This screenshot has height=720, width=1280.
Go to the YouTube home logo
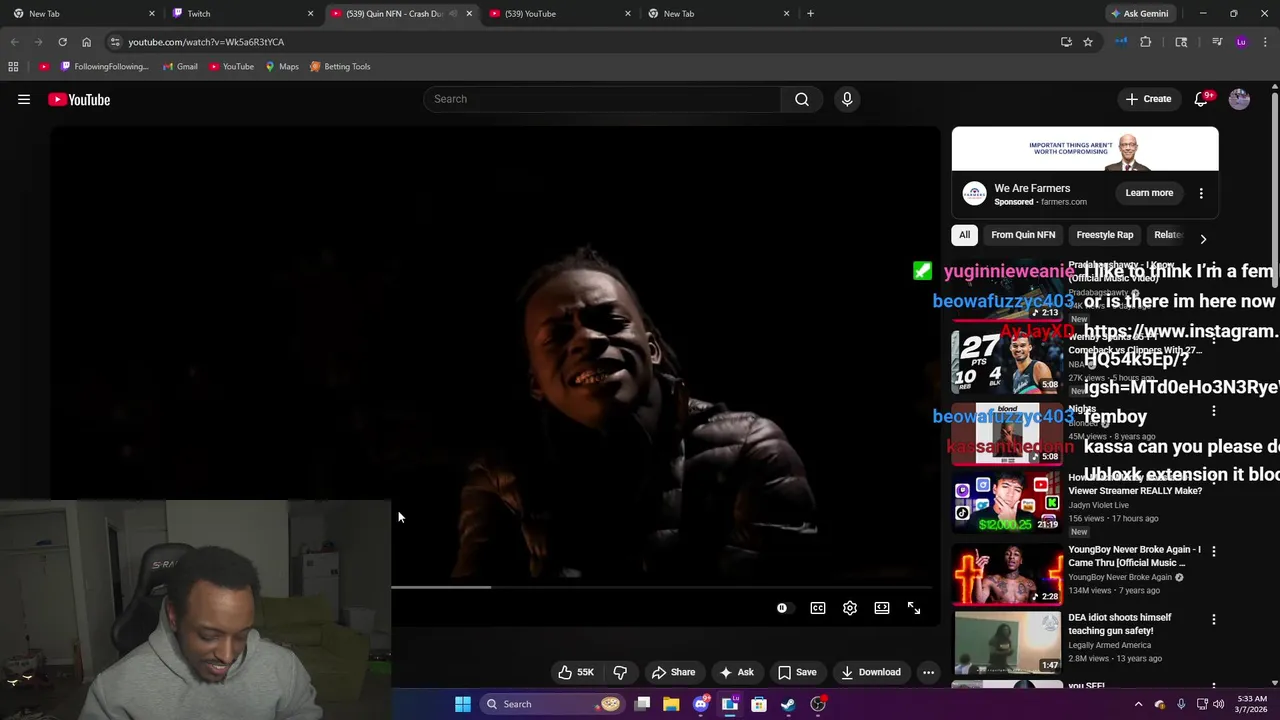click(x=79, y=99)
